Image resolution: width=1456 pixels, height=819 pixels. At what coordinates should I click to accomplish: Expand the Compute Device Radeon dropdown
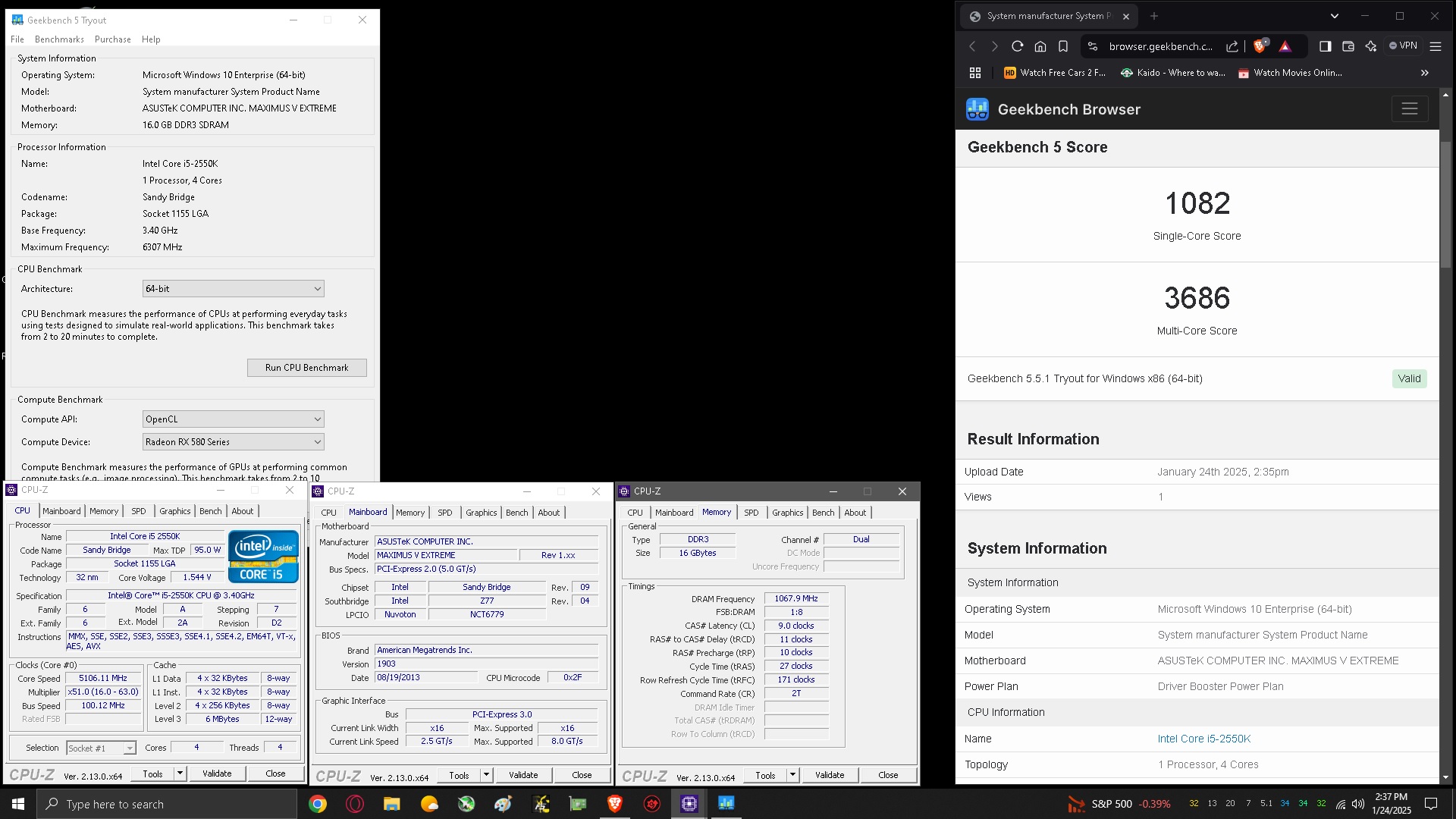click(234, 442)
